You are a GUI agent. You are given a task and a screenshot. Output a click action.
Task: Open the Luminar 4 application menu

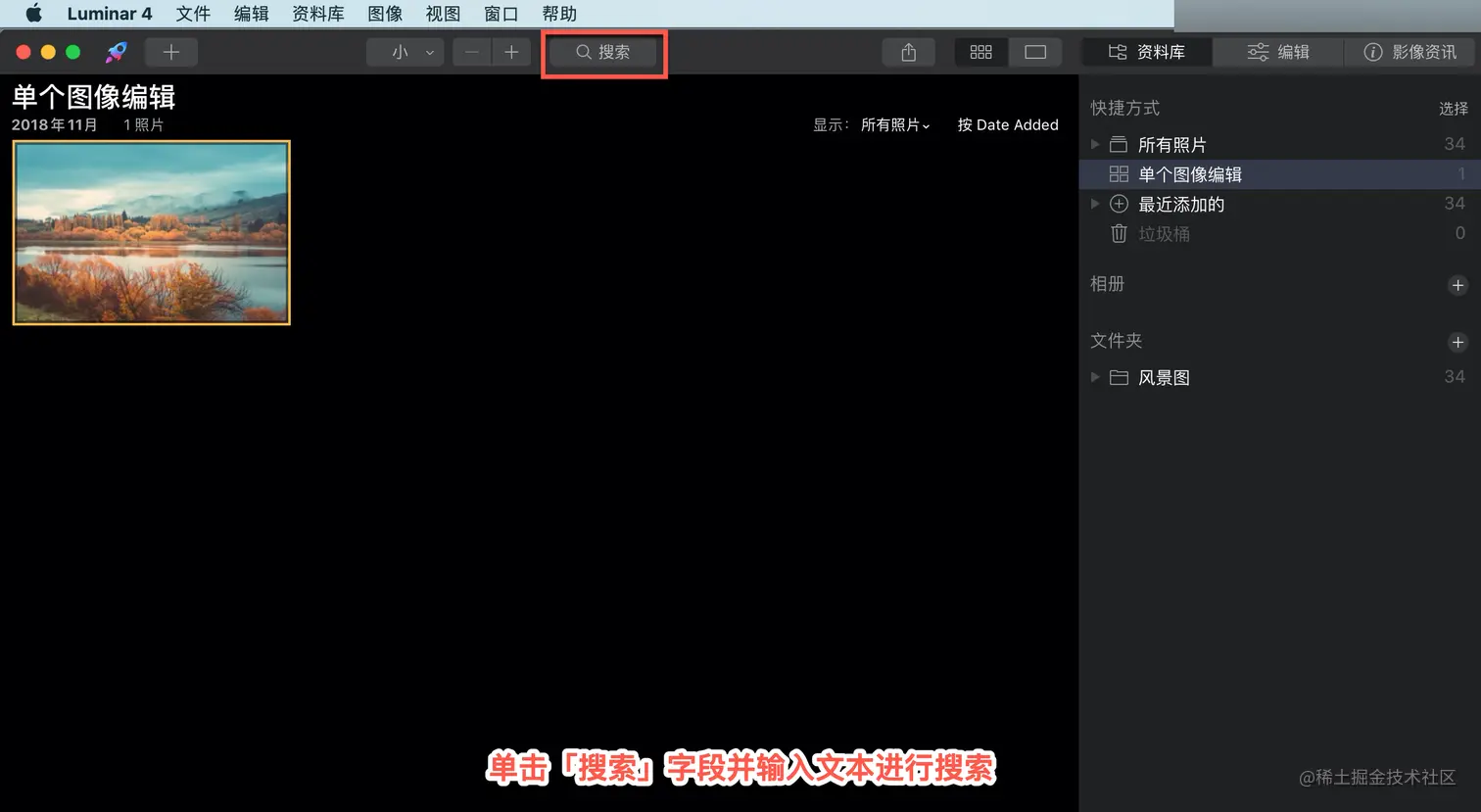110,14
